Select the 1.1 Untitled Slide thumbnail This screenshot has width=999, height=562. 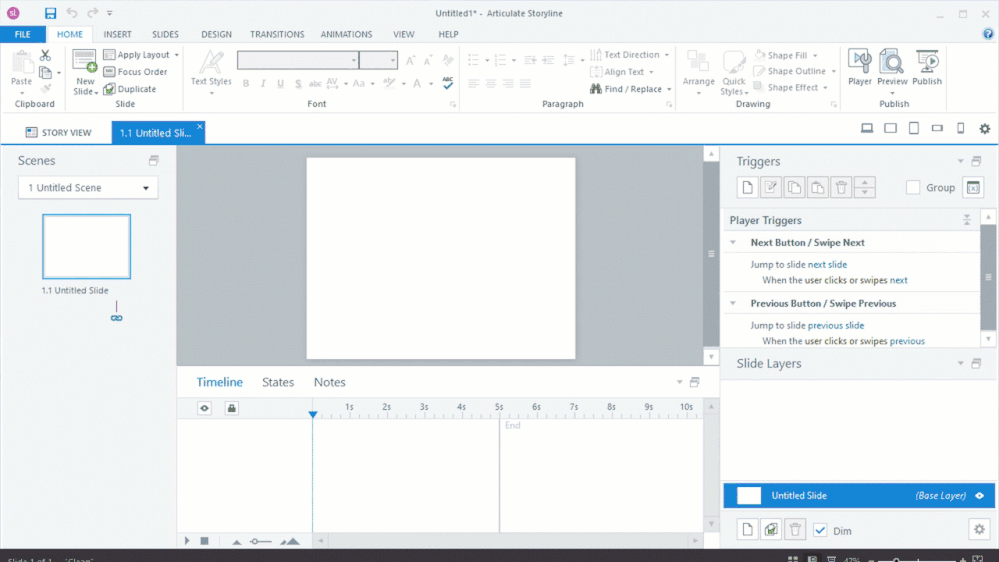[86, 246]
